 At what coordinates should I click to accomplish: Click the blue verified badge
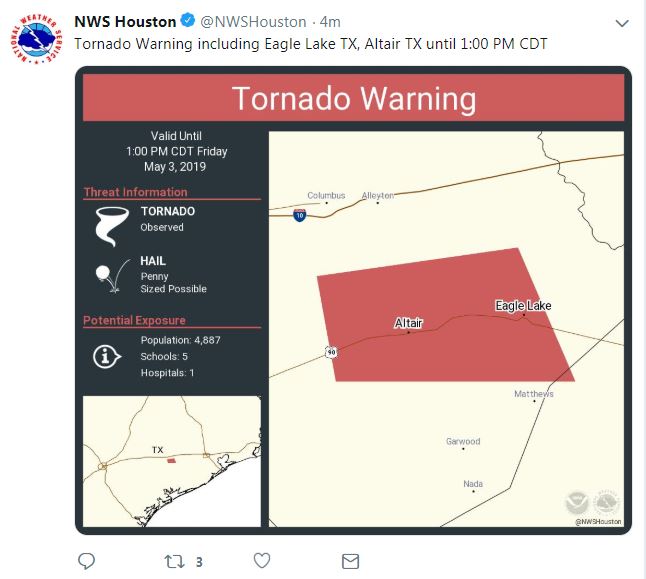click(187, 21)
